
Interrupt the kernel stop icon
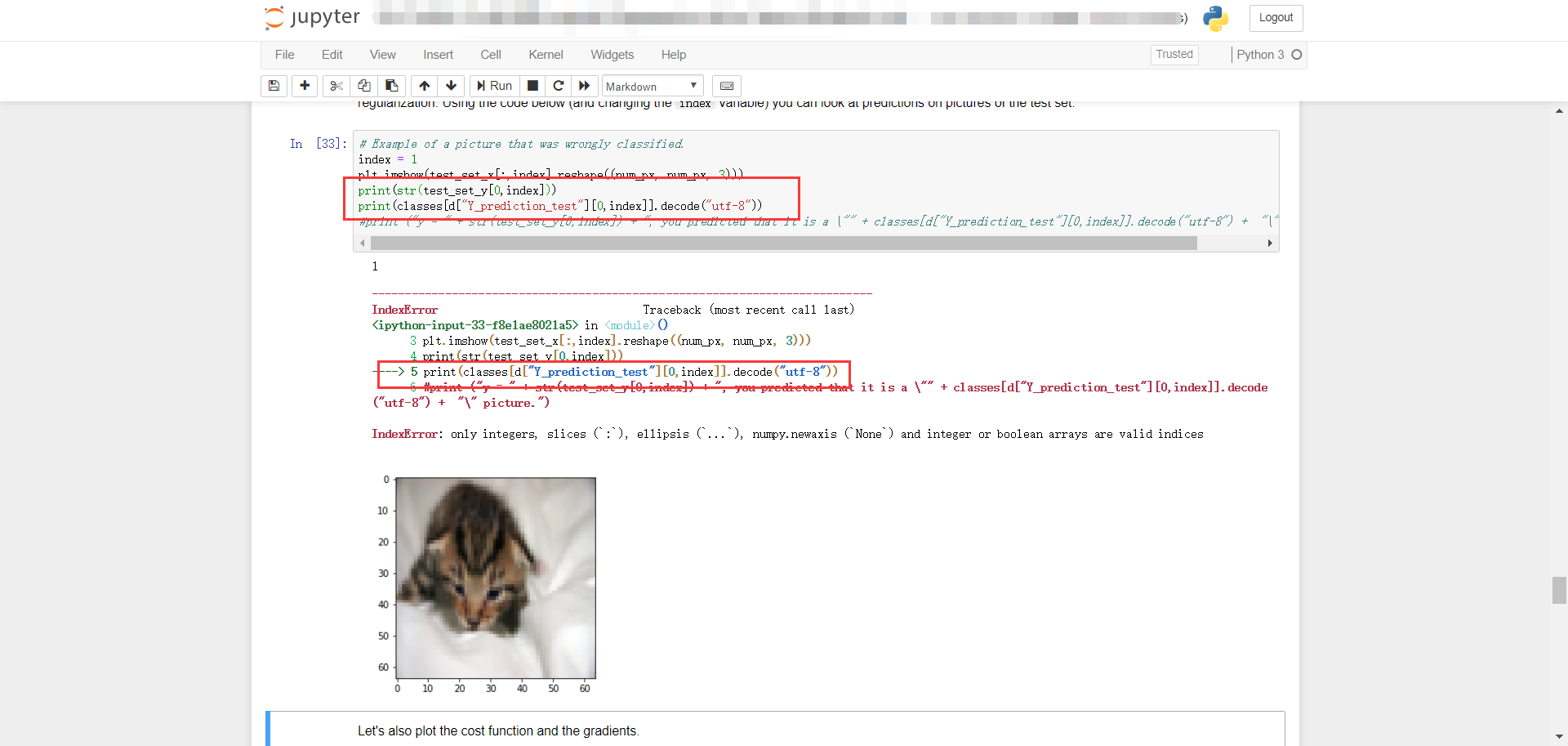[x=532, y=86]
